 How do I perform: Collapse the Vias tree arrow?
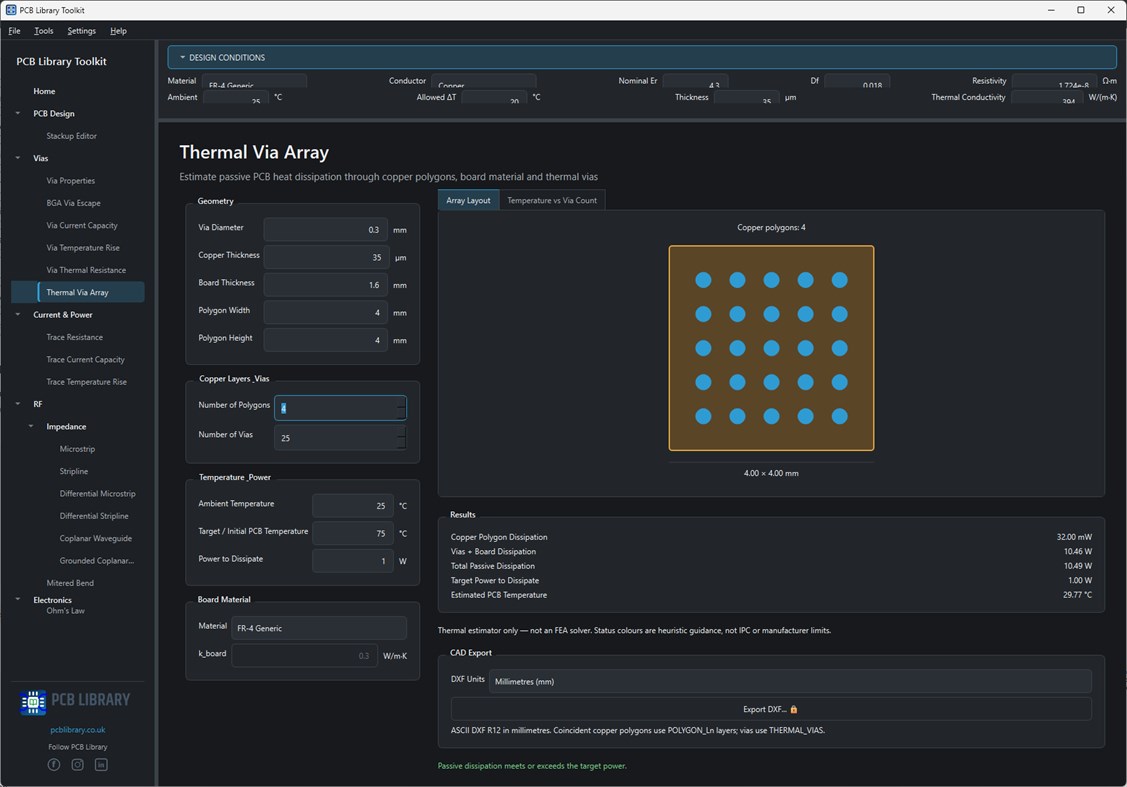[18, 158]
